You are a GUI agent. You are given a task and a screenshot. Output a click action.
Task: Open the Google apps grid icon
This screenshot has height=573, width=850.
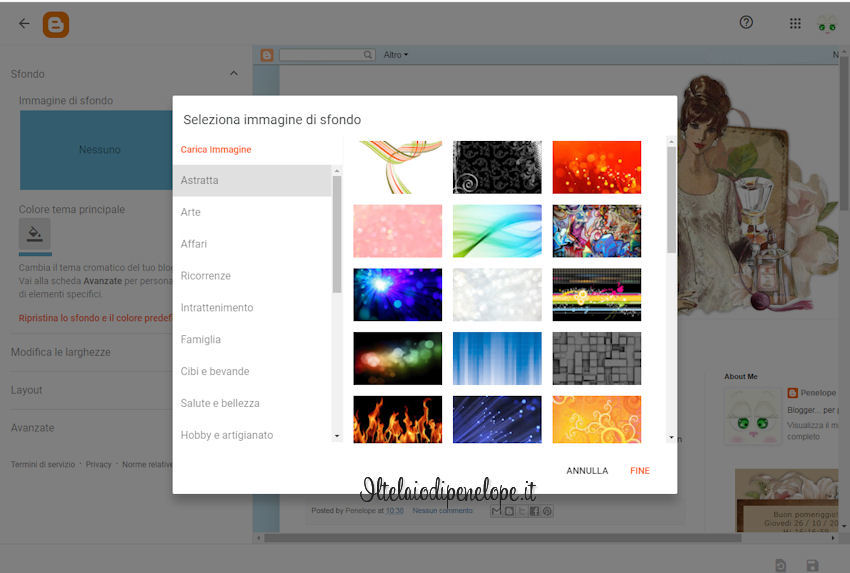[x=795, y=23]
